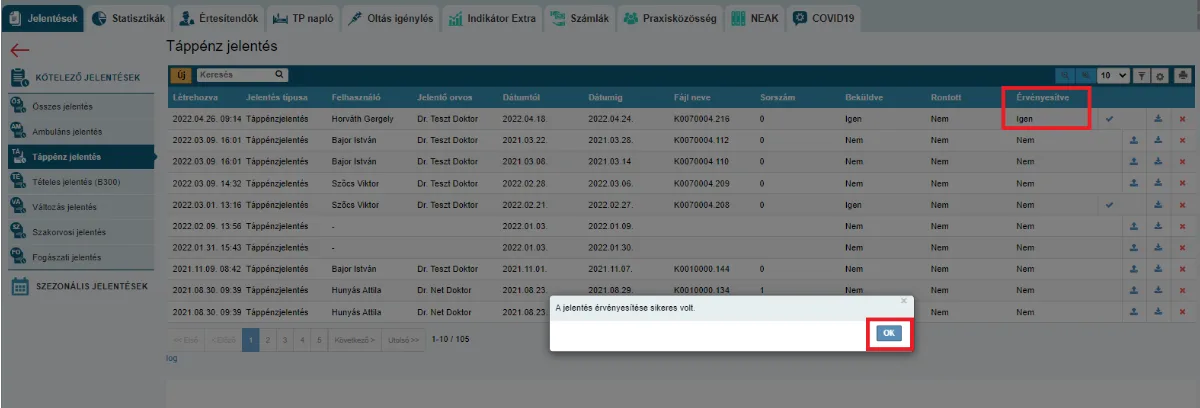This screenshot has height=408, width=1200.
Task: Upload the K0070004.110 report
Action: point(1134,161)
